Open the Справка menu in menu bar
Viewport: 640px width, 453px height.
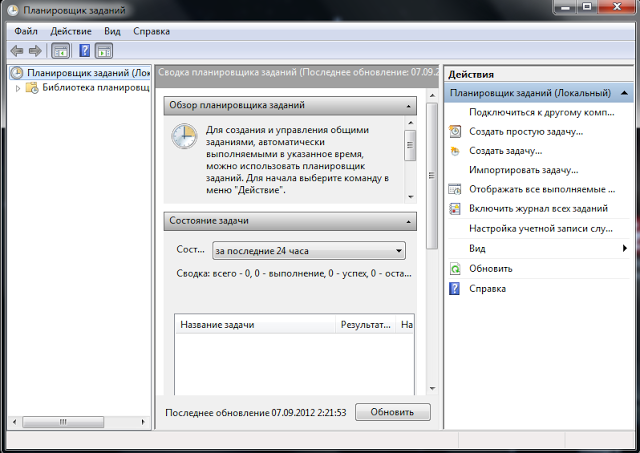tap(151, 31)
